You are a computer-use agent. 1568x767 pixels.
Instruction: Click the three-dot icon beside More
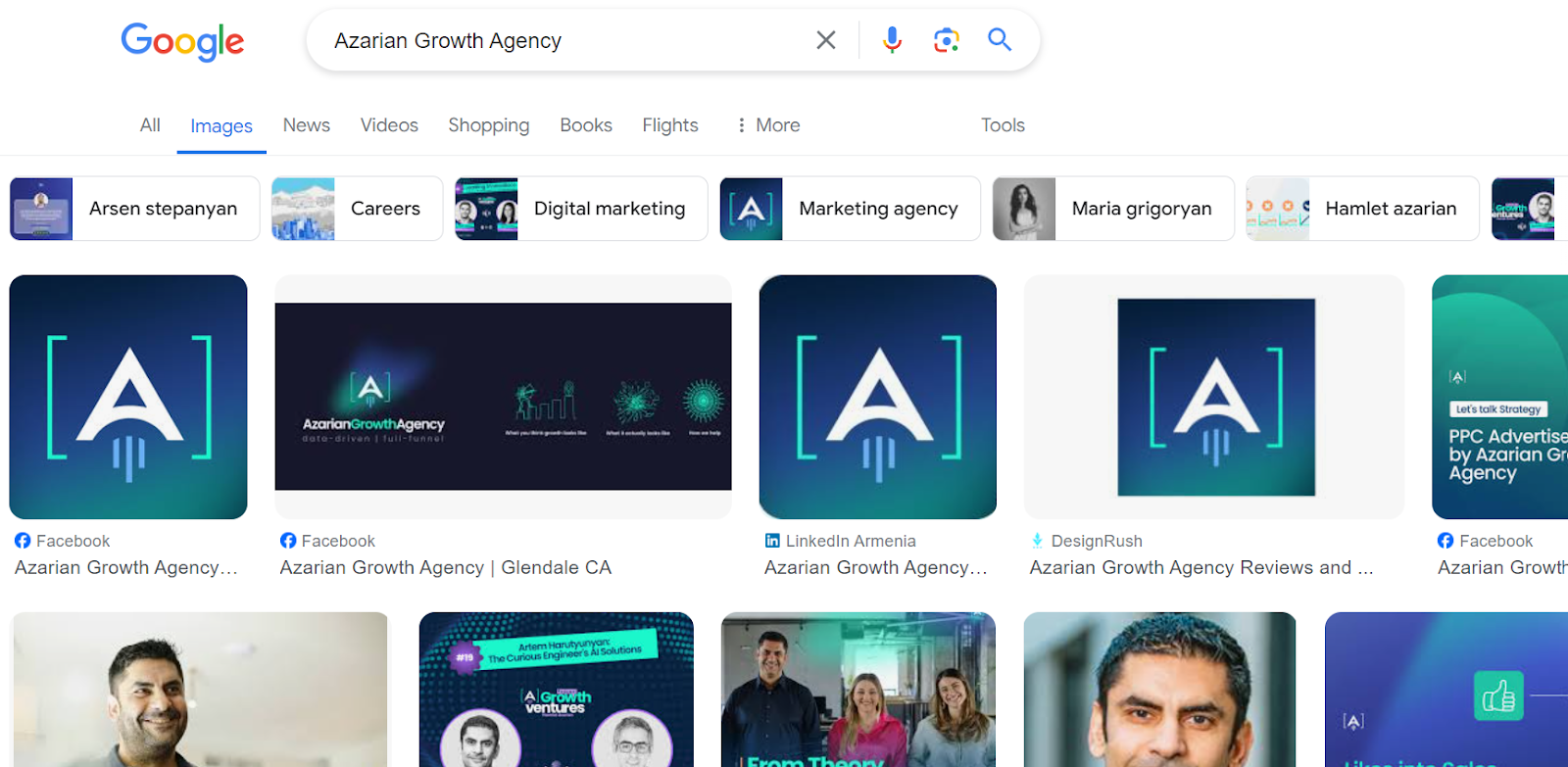click(x=741, y=125)
